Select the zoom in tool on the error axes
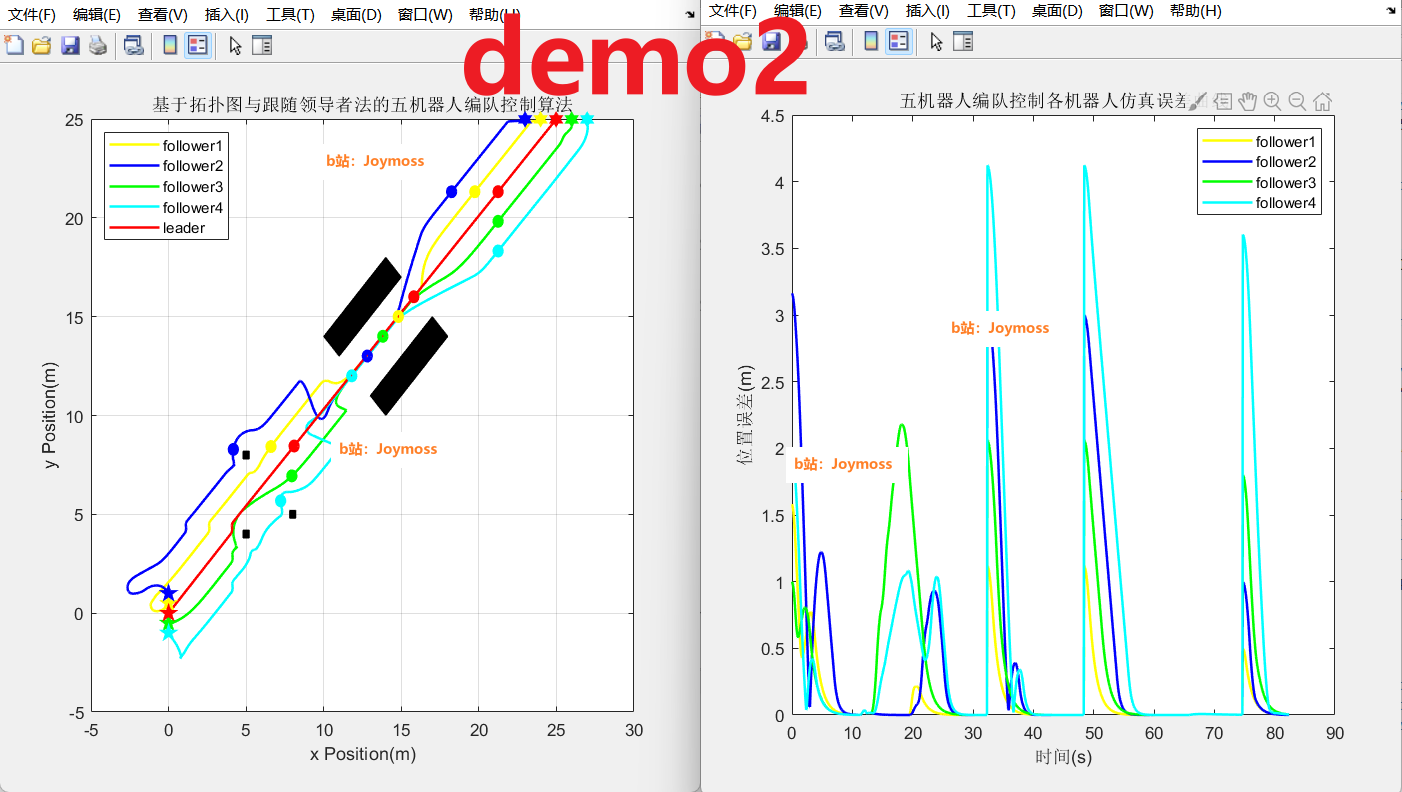The image size is (1402, 792). (1272, 101)
